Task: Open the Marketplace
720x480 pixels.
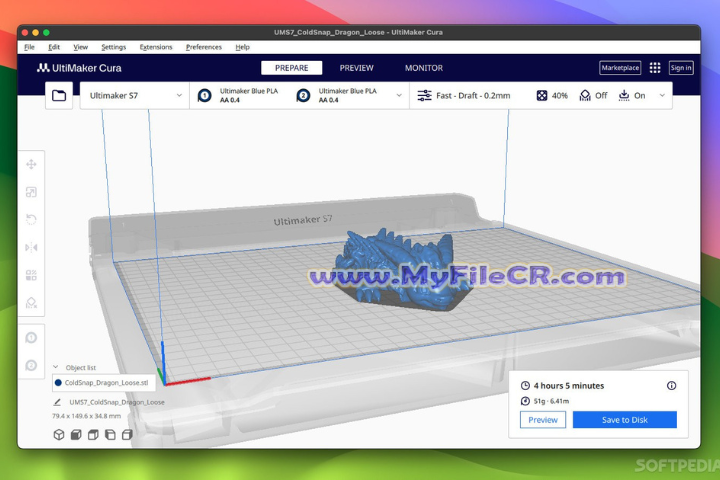Action: pyautogui.click(x=620, y=68)
